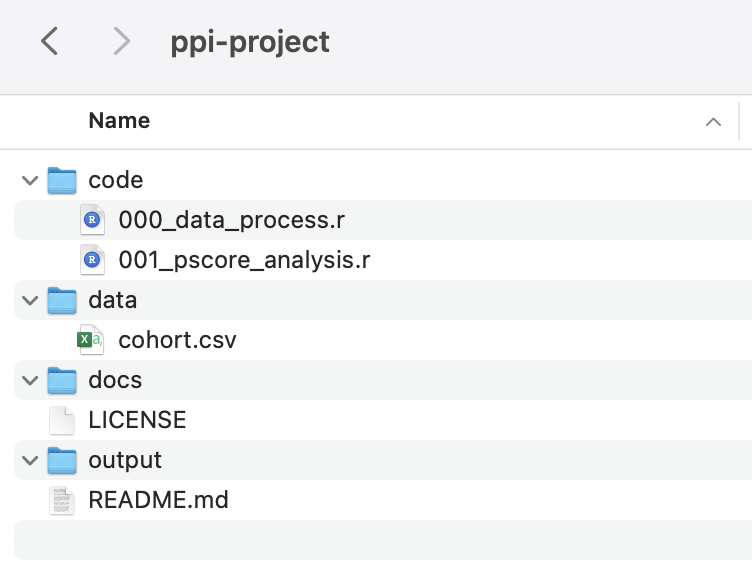Screen dimensions: 752x584
Task: Click the data folder icon
Action: coord(63,300)
